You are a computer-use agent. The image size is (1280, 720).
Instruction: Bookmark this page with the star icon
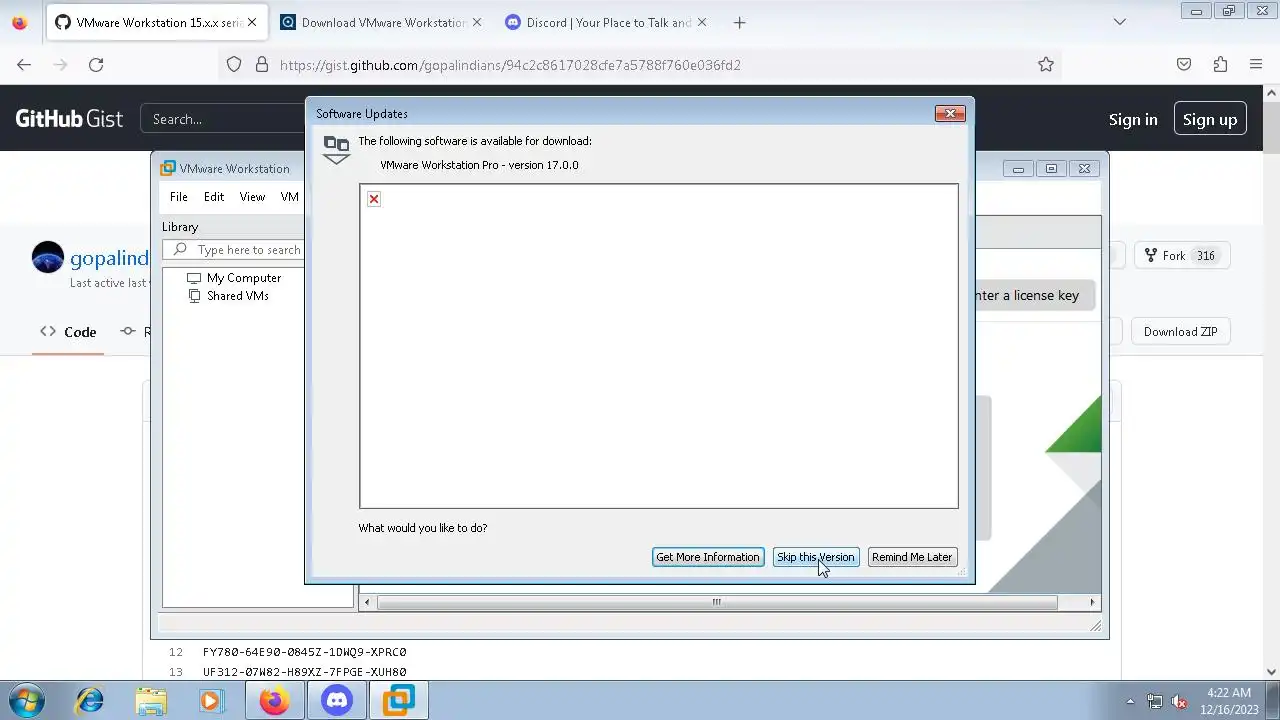pyautogui.click(x=1046, y=64)
